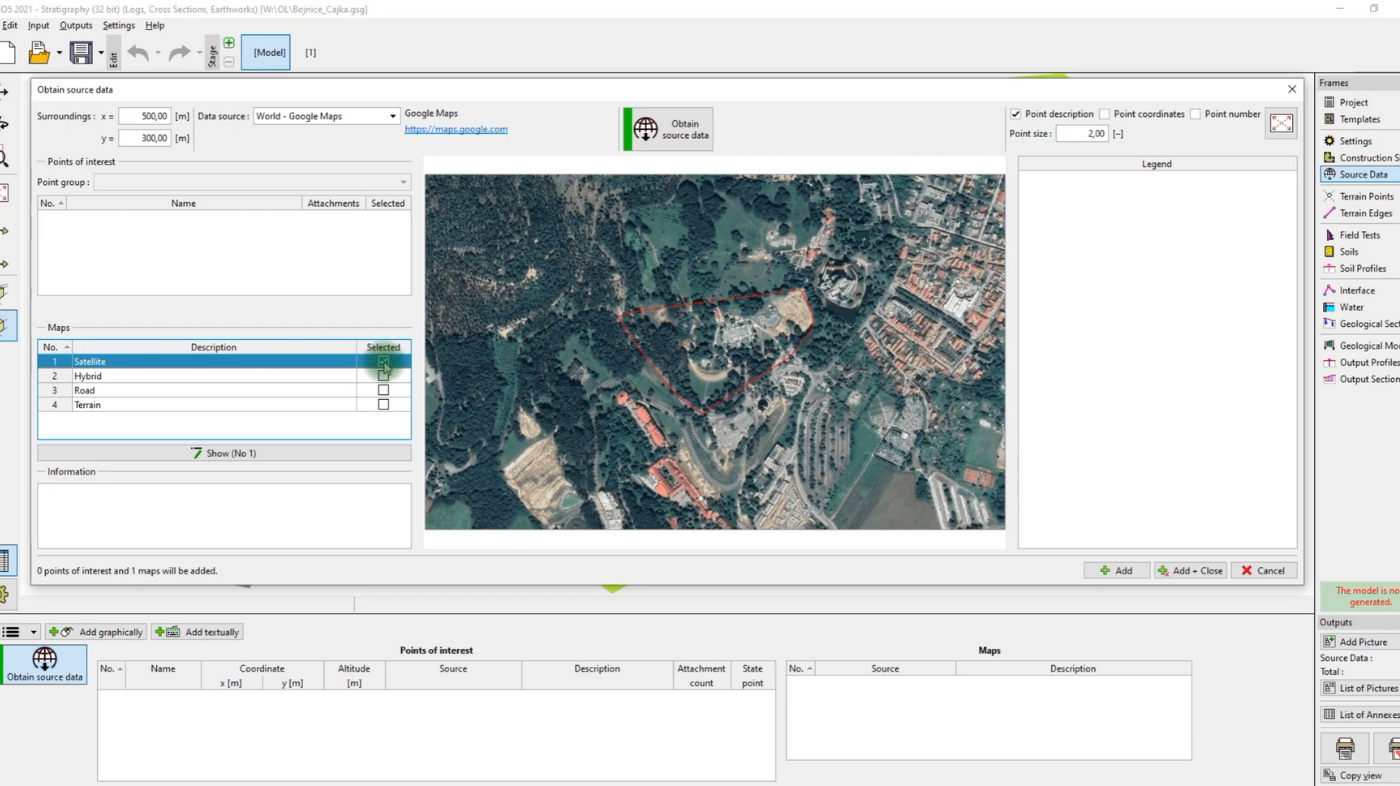The width and height of the screenshot is (1400, 786).
Task: Click the Point size input field
Action: (1081, 133)
